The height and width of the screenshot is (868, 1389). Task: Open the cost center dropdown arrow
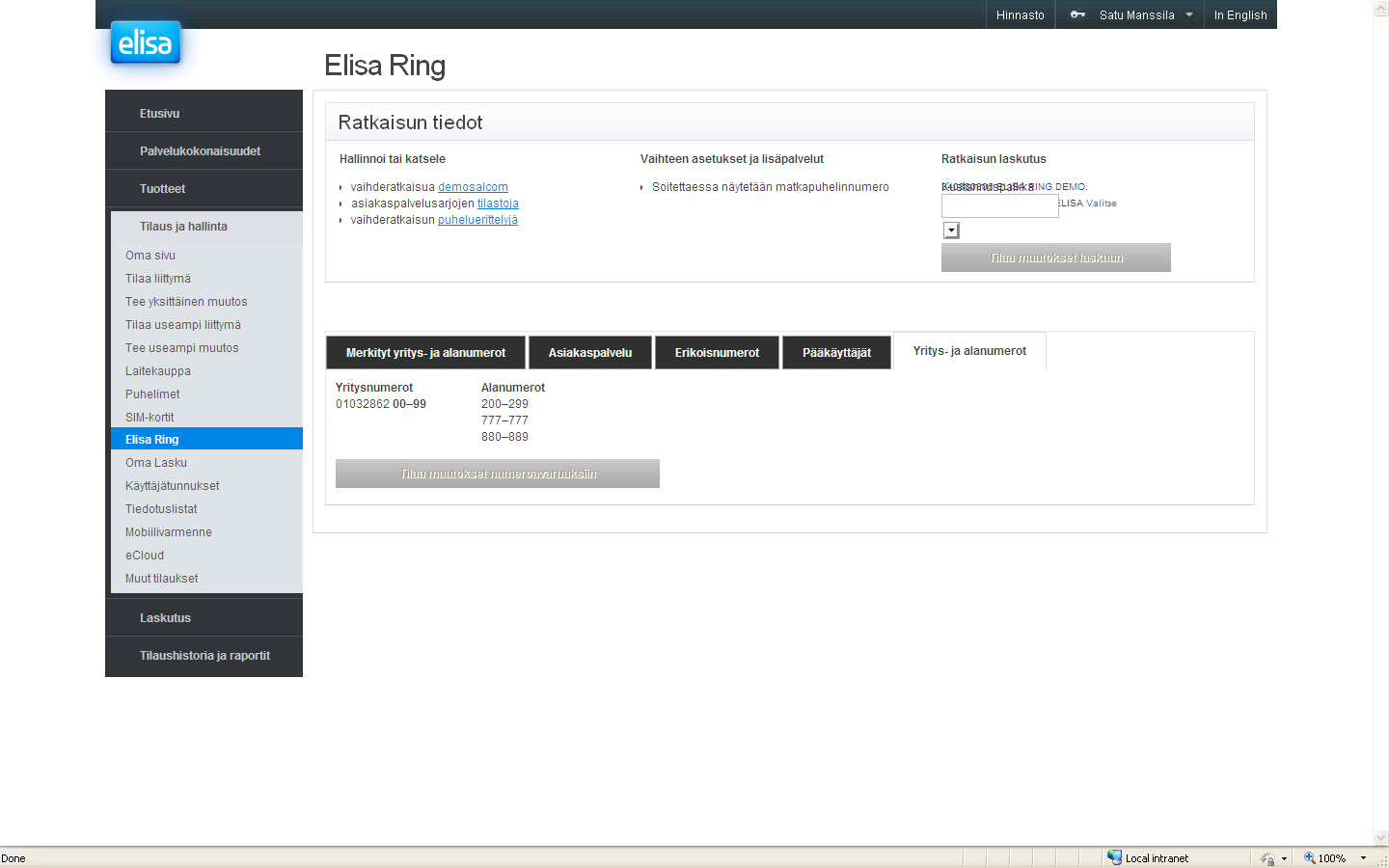(x=951, y=231)
